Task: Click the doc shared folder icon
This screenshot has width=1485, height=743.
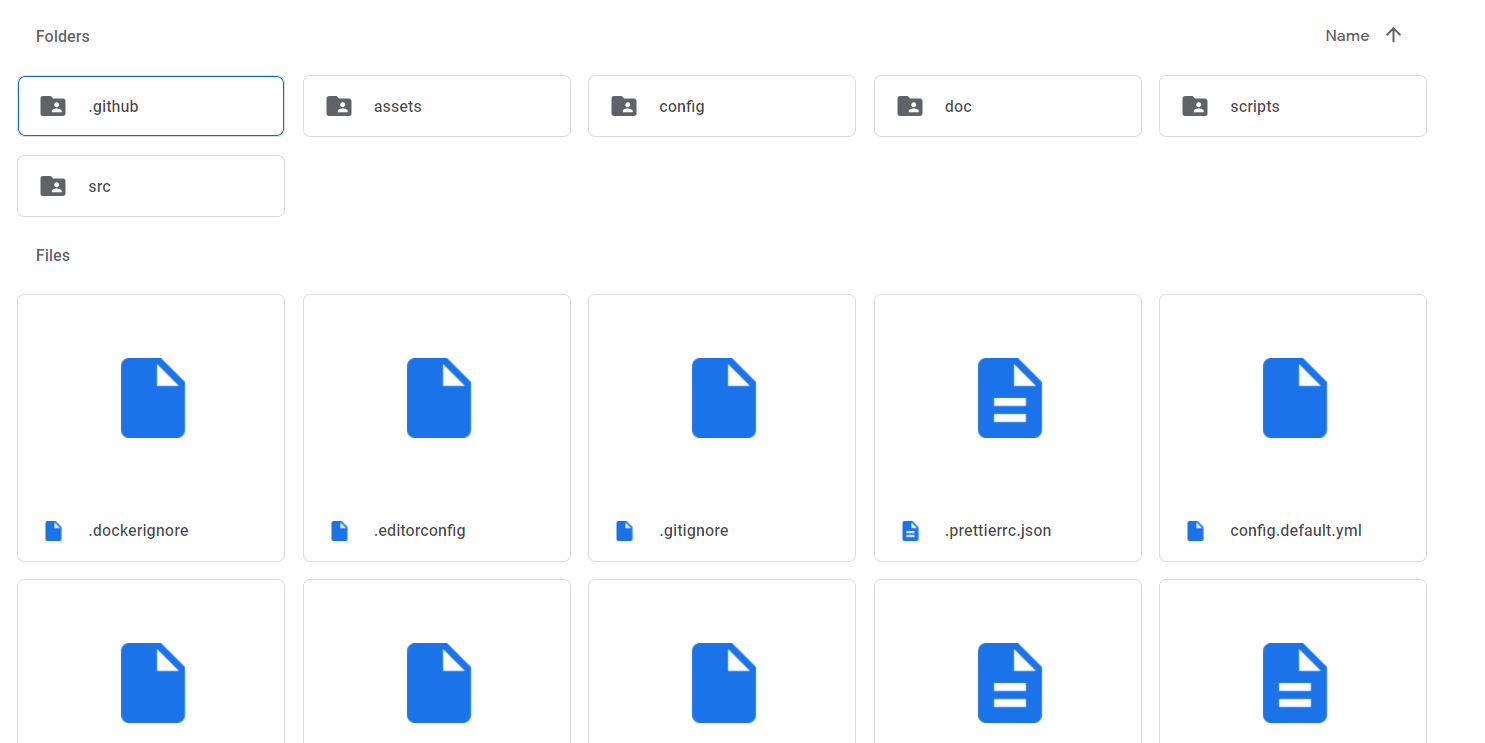Action: tap(910, 106)
